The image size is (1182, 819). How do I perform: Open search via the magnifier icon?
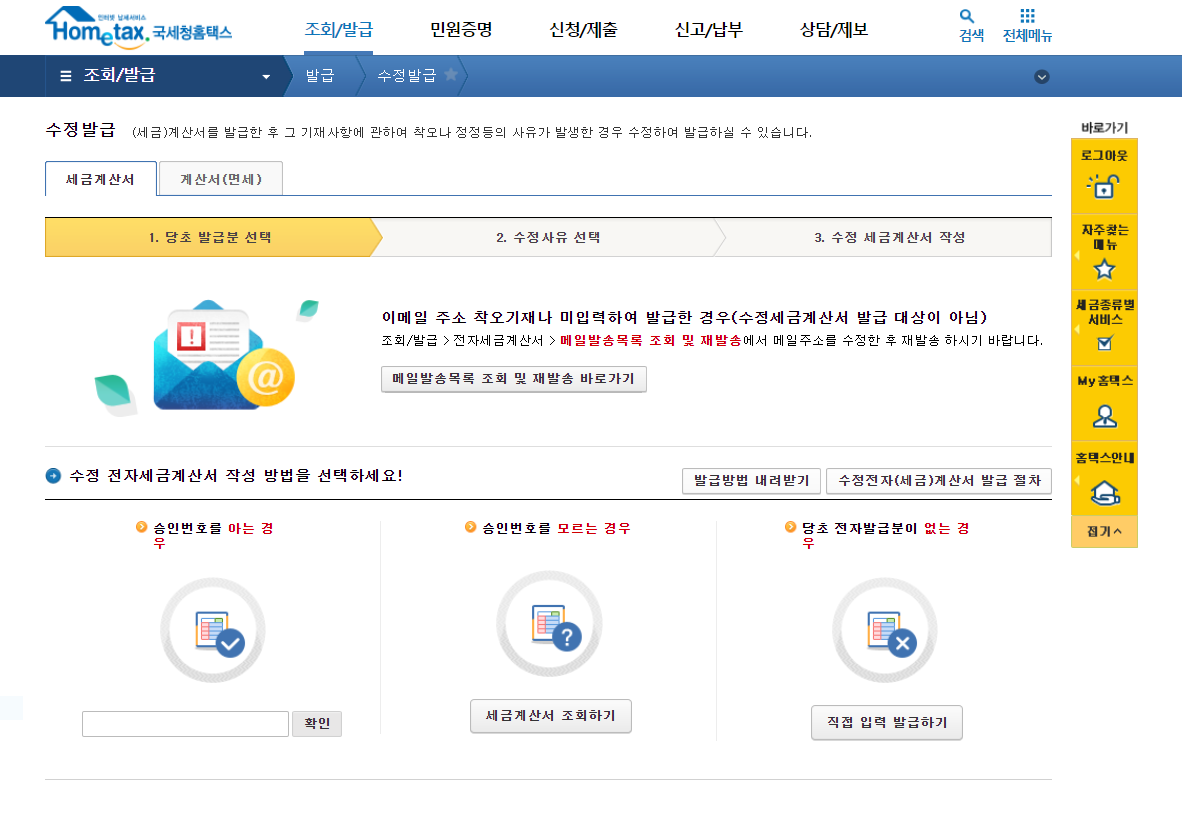[x=966, y=18]
